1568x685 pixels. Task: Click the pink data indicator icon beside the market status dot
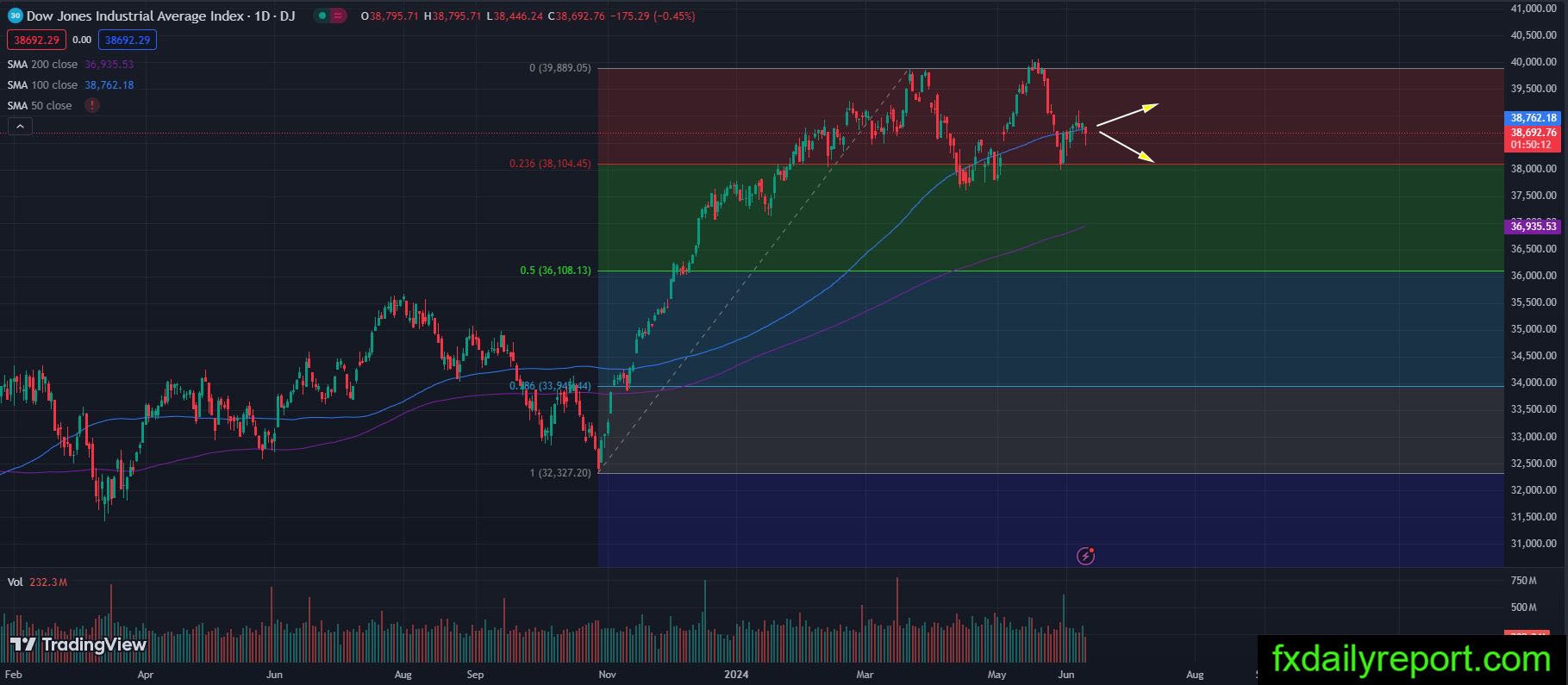[x=338, y=16]
